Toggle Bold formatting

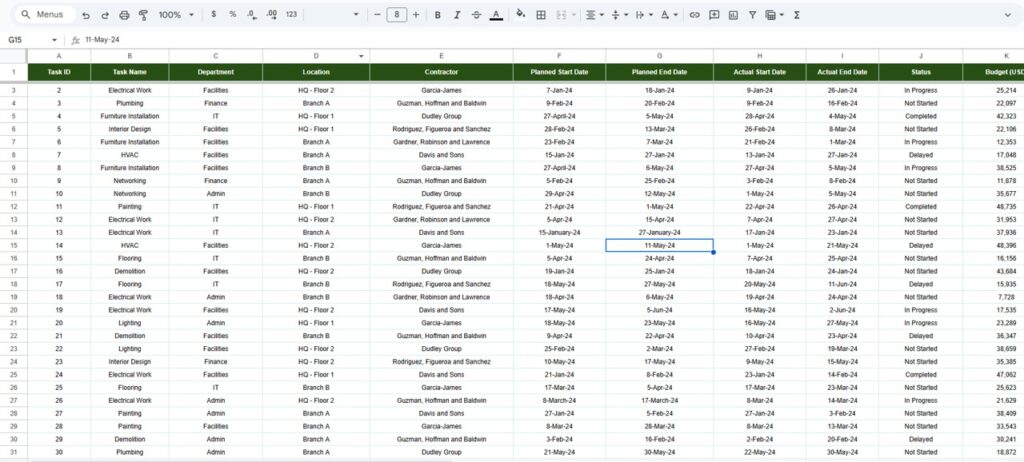(438, 14)
